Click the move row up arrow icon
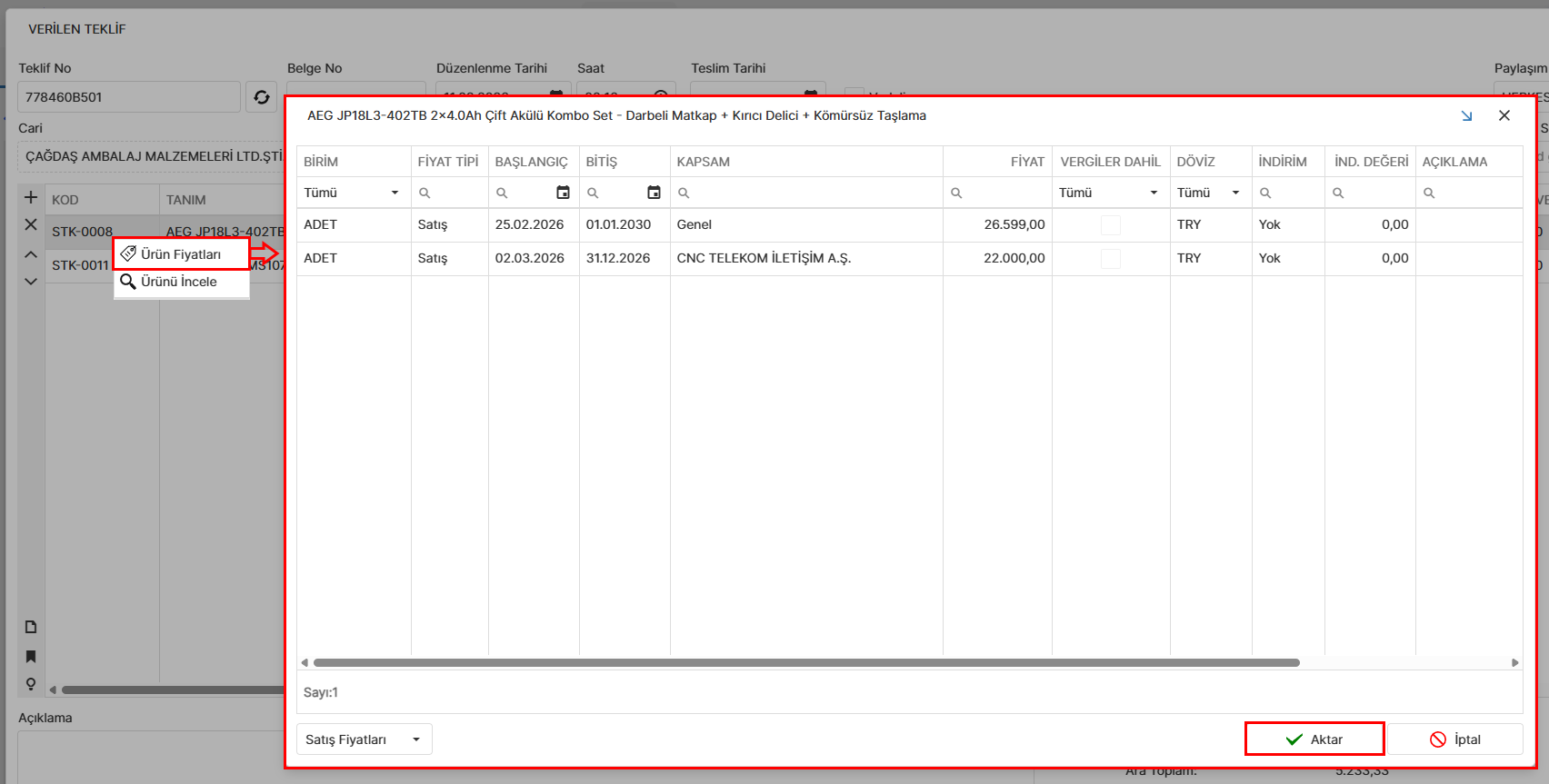Screen dimensions: 1549x784 coord(31,255)
